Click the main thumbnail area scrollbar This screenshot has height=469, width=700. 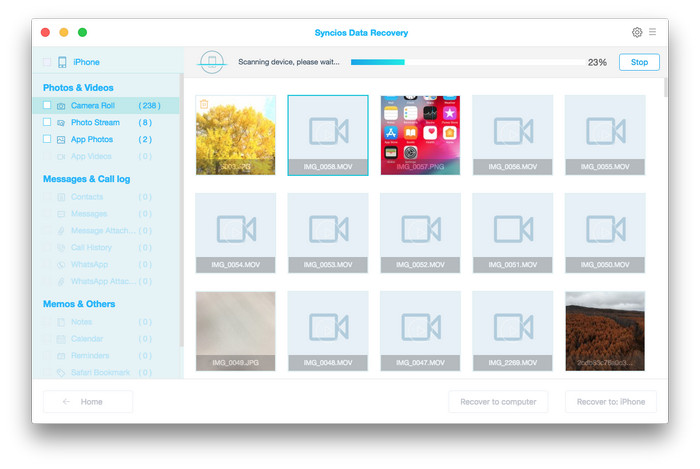[666, 87]
